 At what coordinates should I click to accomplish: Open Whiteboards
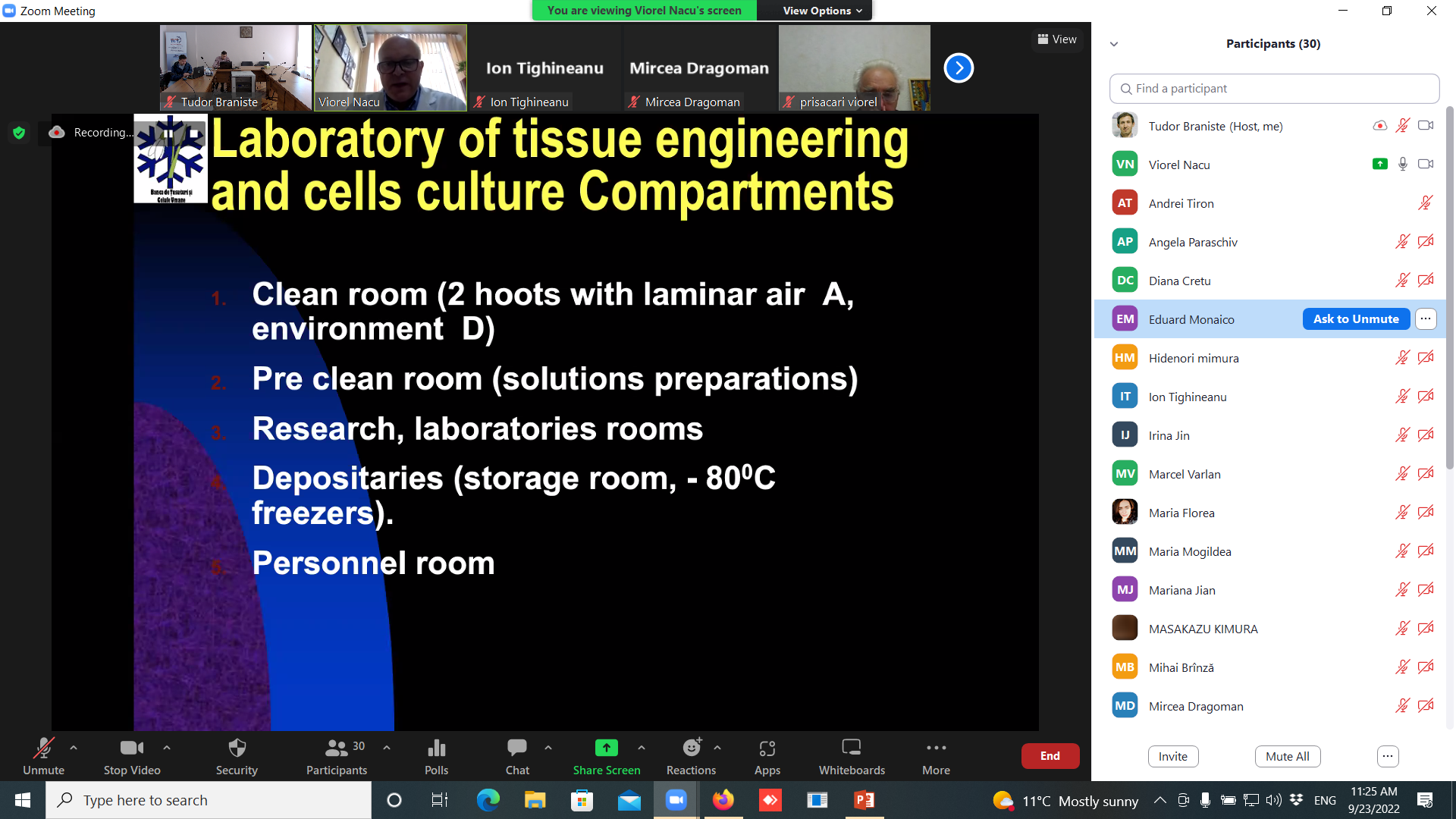point(852,756)
